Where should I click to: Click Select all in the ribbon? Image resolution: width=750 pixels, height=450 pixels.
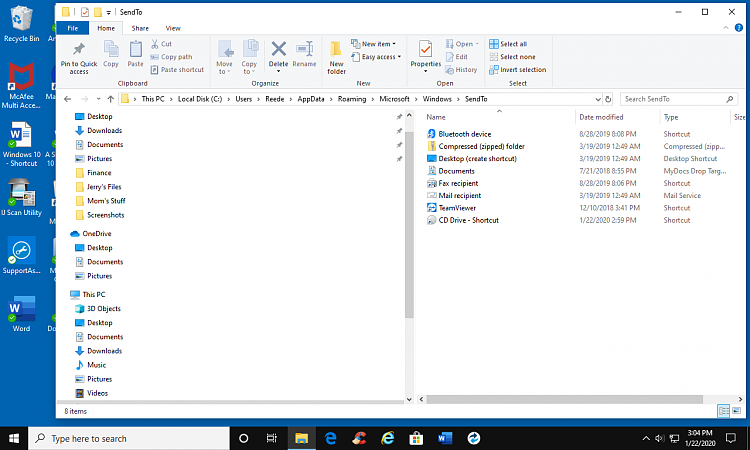pyautogui.click(x=512, y=44)
